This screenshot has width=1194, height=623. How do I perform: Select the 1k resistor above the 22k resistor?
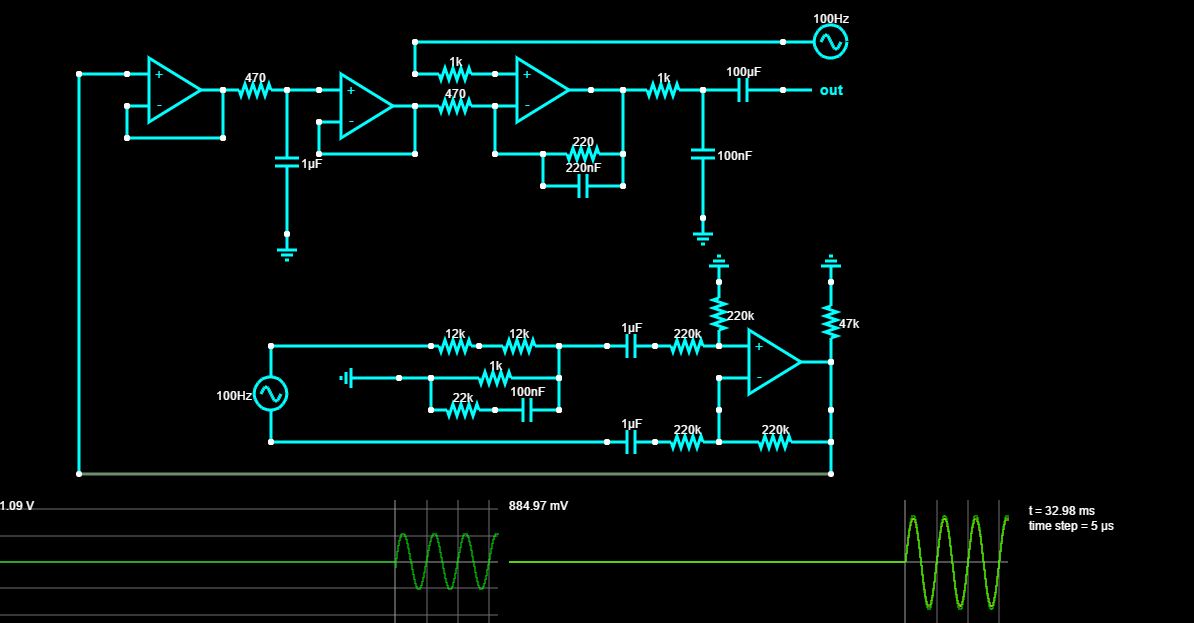click(495, 378)
